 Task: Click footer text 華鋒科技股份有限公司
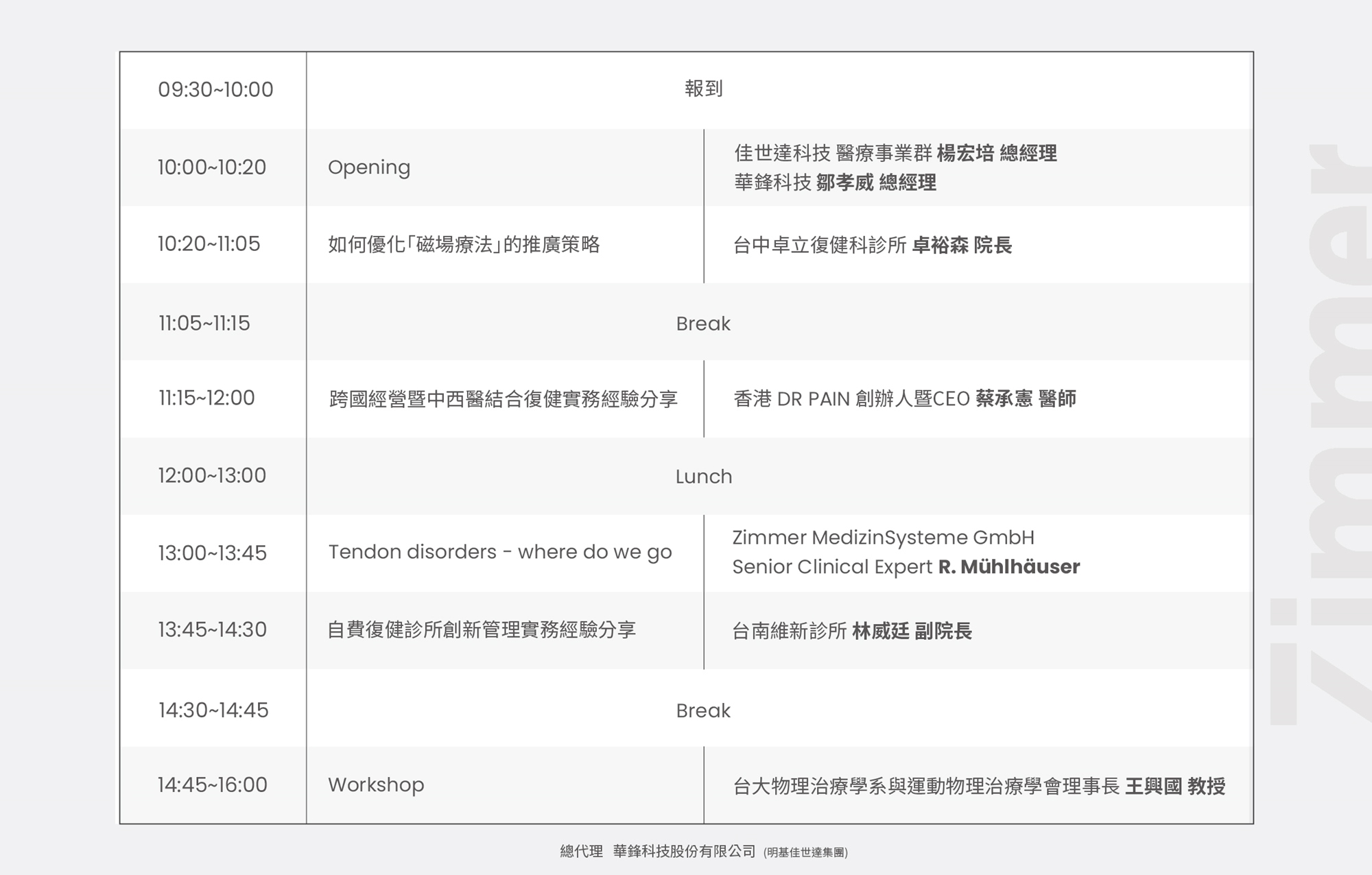pyautogui.click(x=684, y=852)
